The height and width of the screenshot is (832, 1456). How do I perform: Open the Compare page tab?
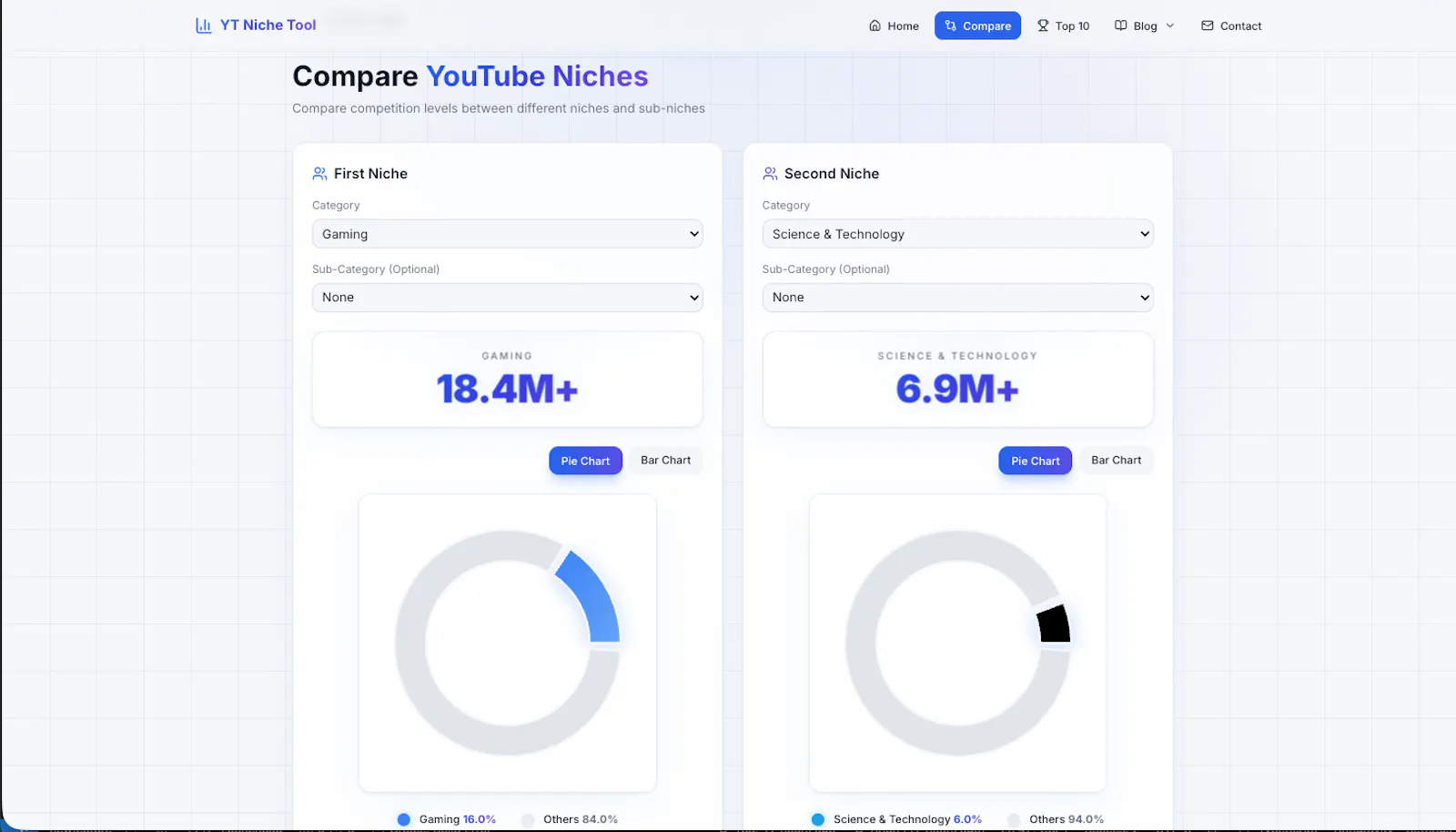[977, 25]
